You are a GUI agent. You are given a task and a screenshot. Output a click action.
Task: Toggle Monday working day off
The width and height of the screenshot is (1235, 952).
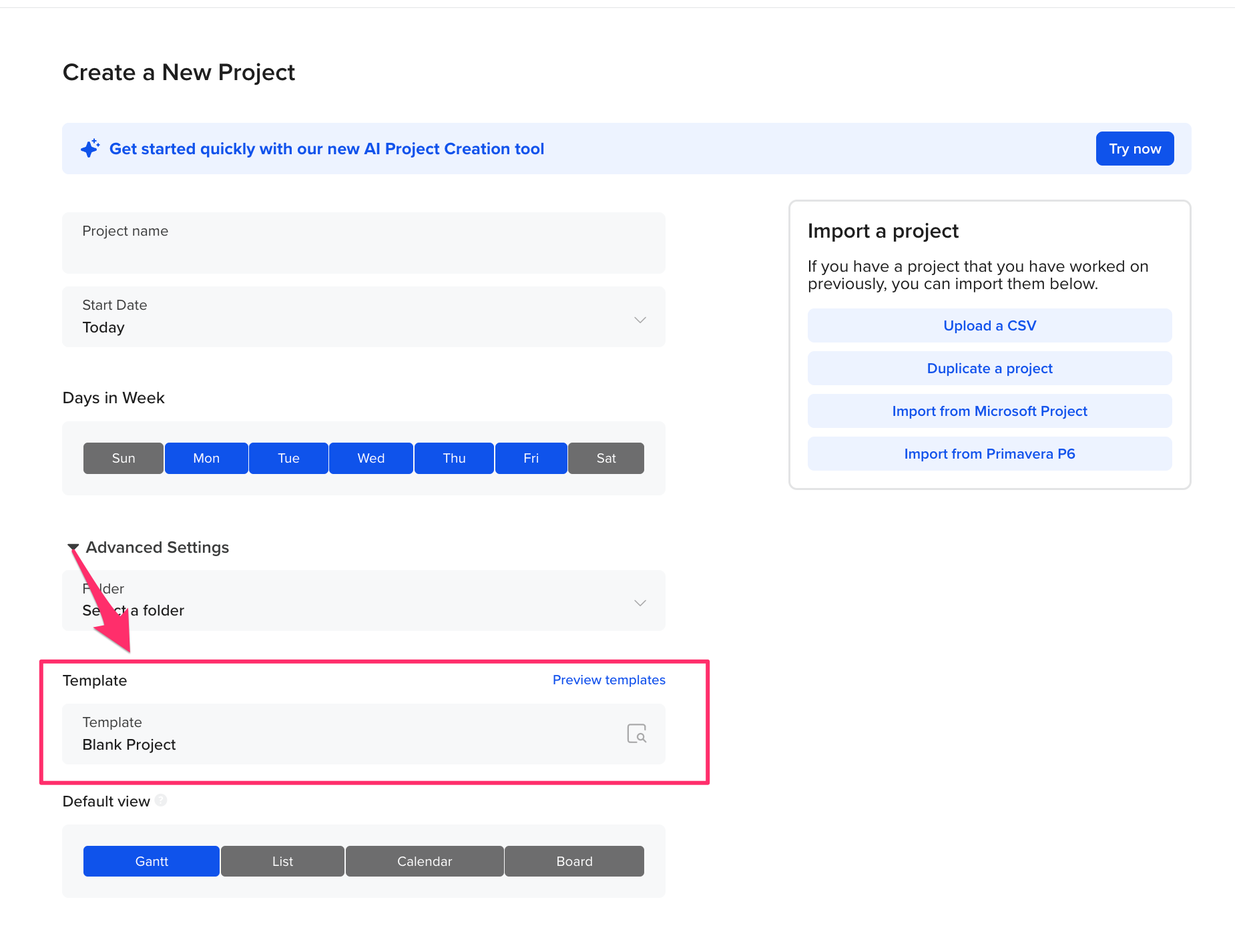(x=206, y=458)
